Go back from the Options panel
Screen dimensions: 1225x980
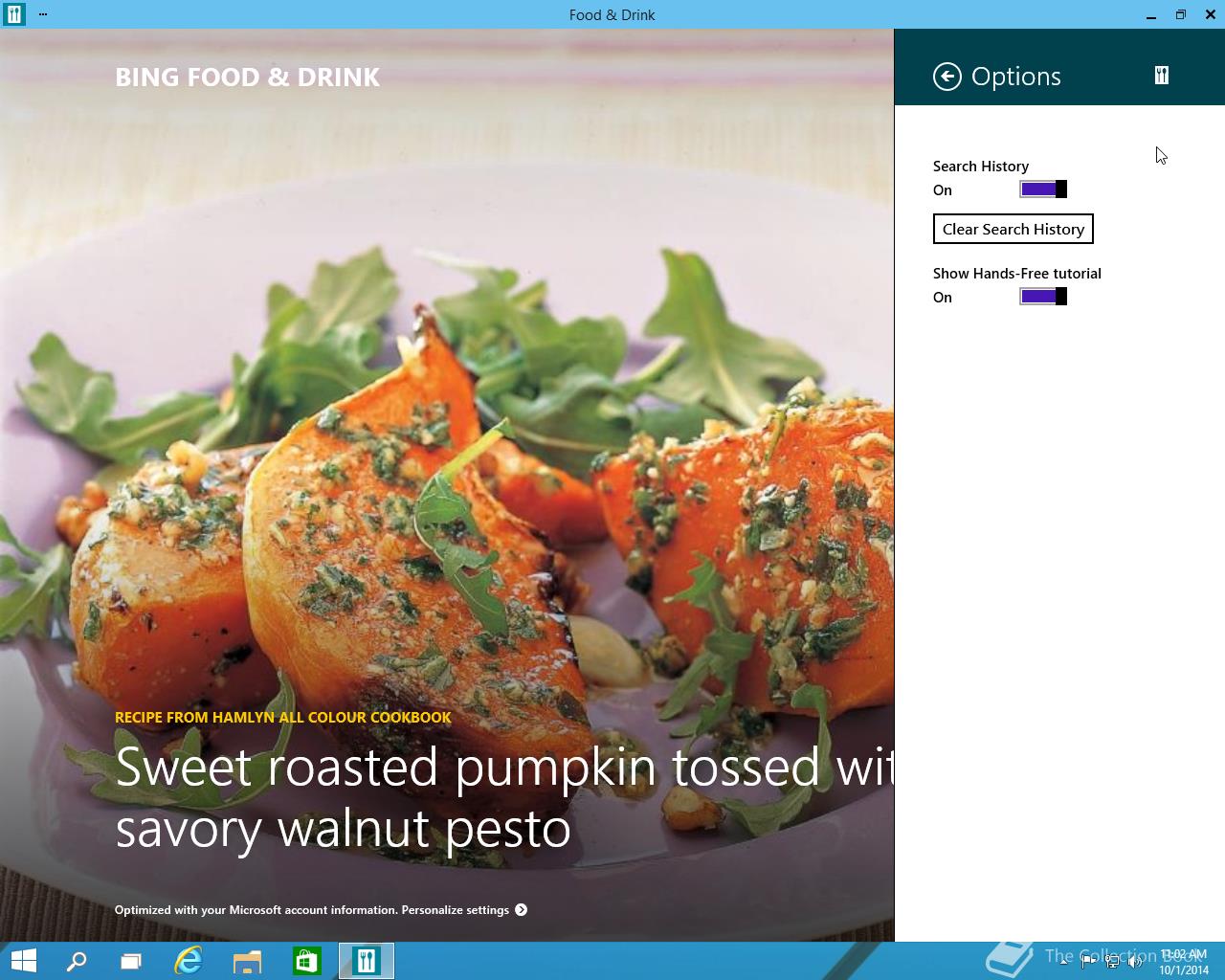[x=947, y=77]
